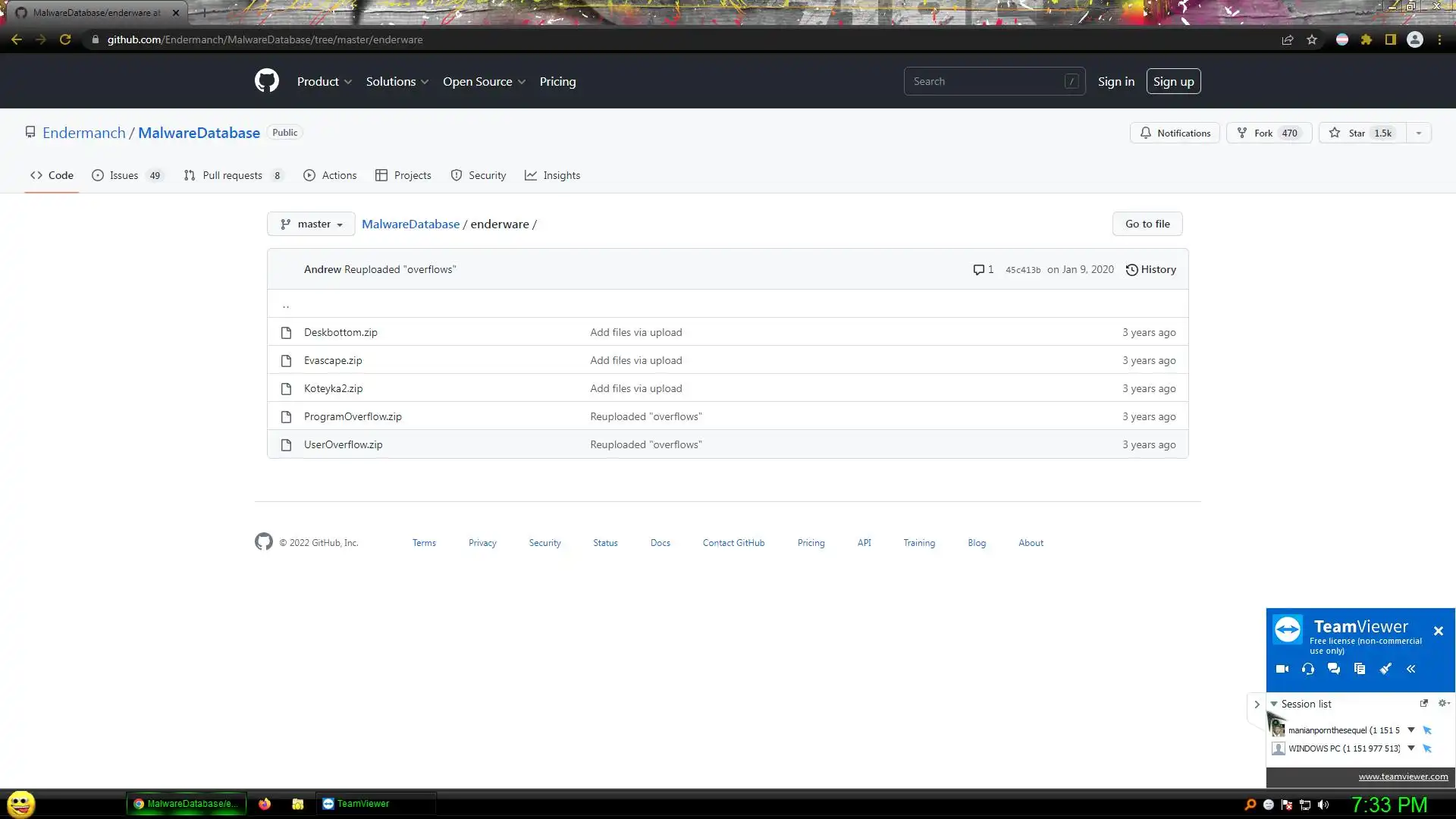Toggle remote pointer for WINDOWS PC session
Screen dimensions: 1456x819
coord(1427,748)
